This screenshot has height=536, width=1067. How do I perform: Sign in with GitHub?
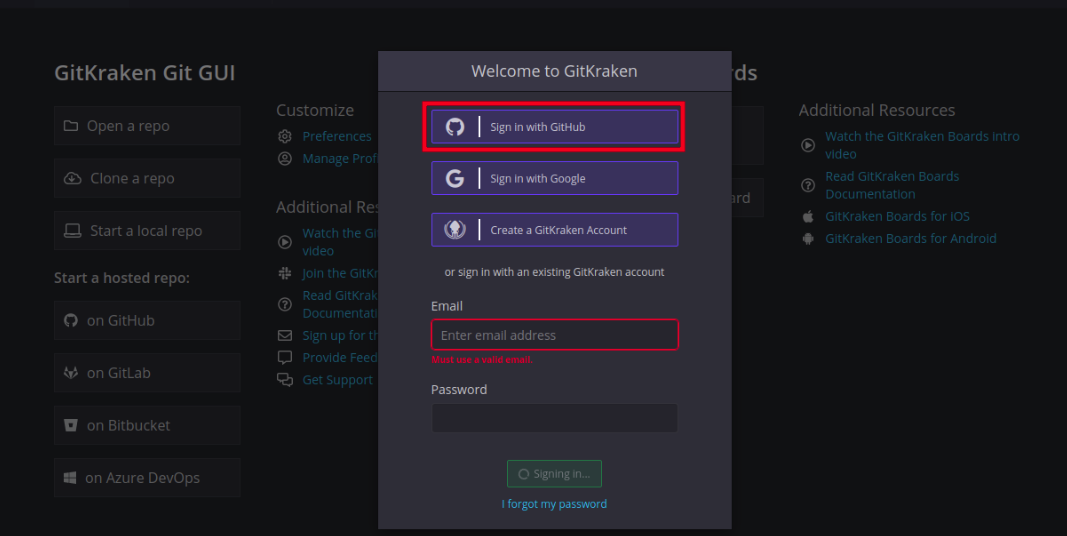tap(555, 127)
